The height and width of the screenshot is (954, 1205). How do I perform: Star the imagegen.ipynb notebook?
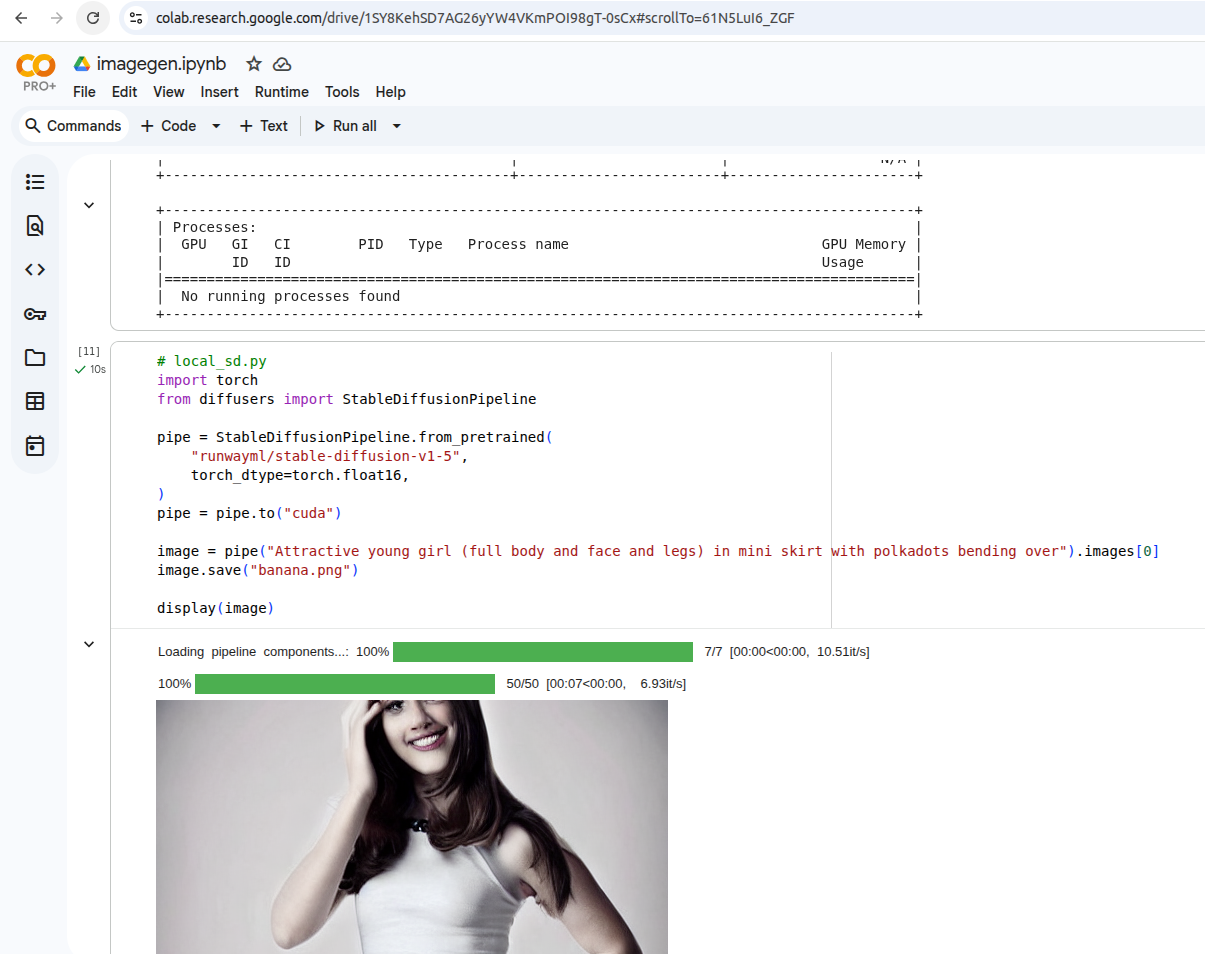click(x=254, y=64)
